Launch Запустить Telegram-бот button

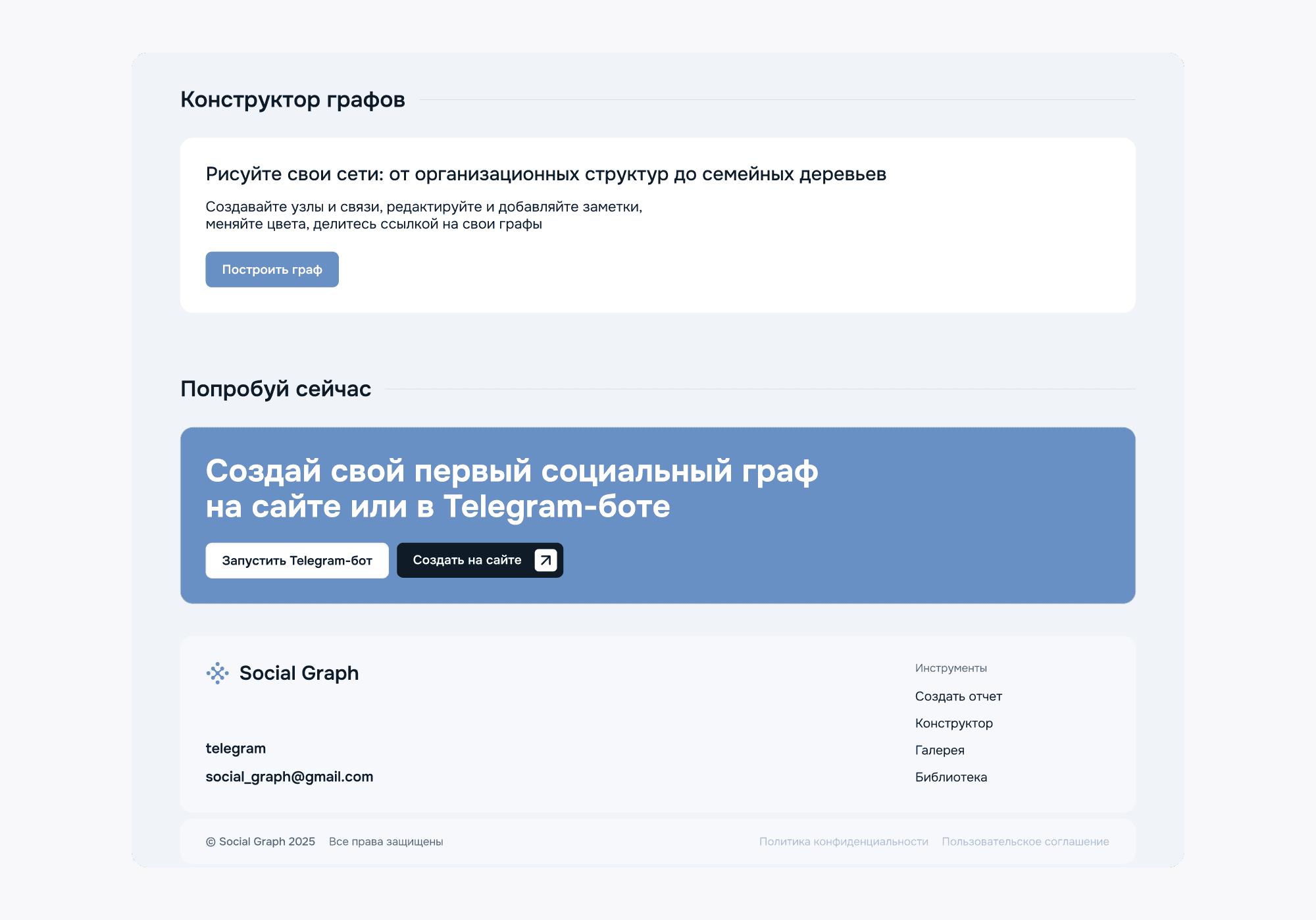click(297, 561)
